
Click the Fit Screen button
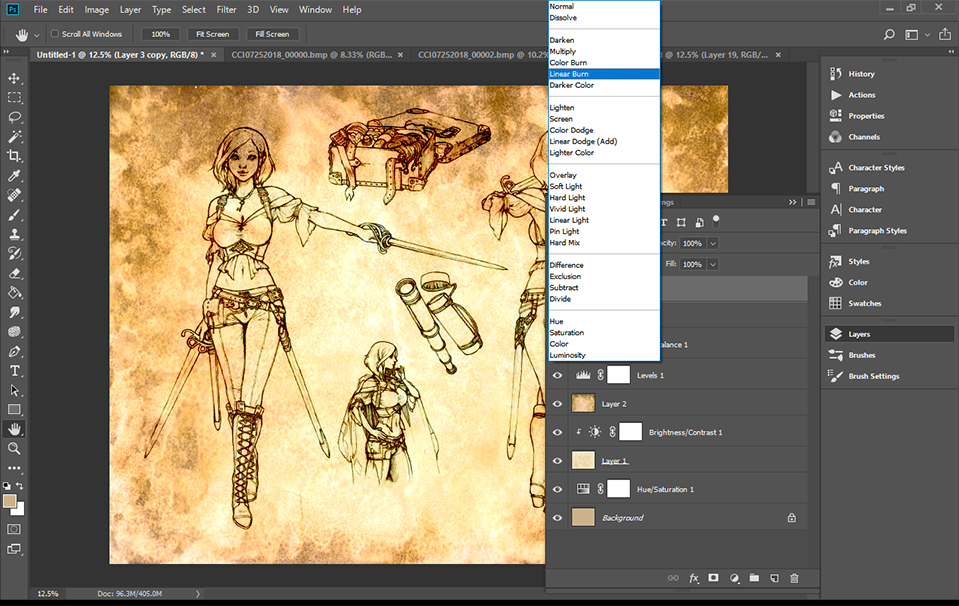[211, 34]
